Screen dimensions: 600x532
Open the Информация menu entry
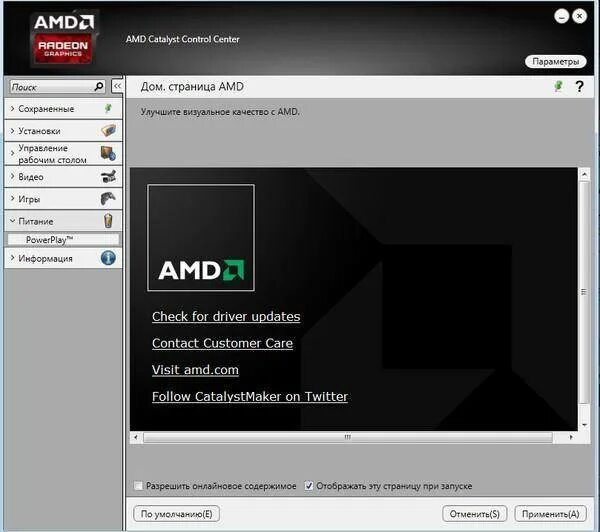point(64,258)
